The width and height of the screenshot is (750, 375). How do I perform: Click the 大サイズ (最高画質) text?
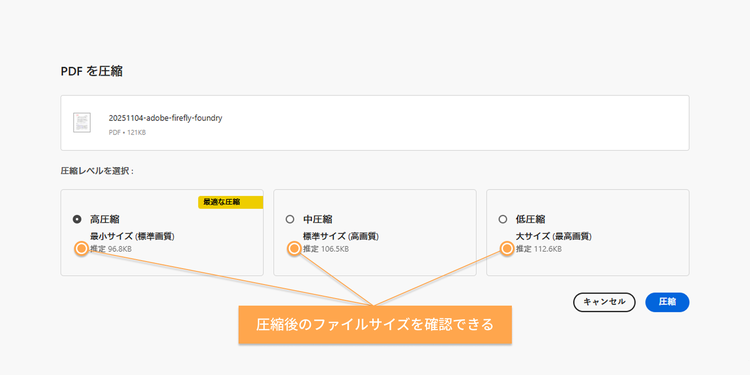pyautogui.click(x=554, y=236)
